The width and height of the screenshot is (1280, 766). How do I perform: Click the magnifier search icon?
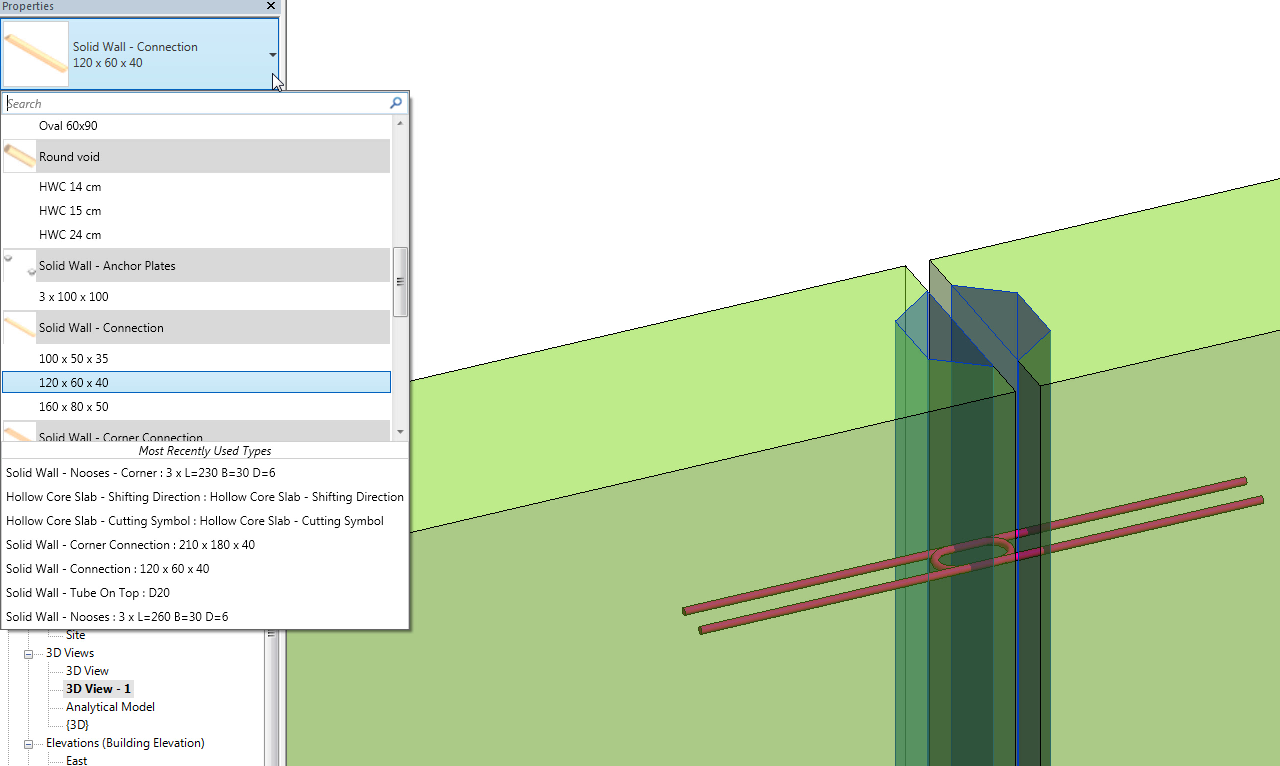tap(397, 103)
